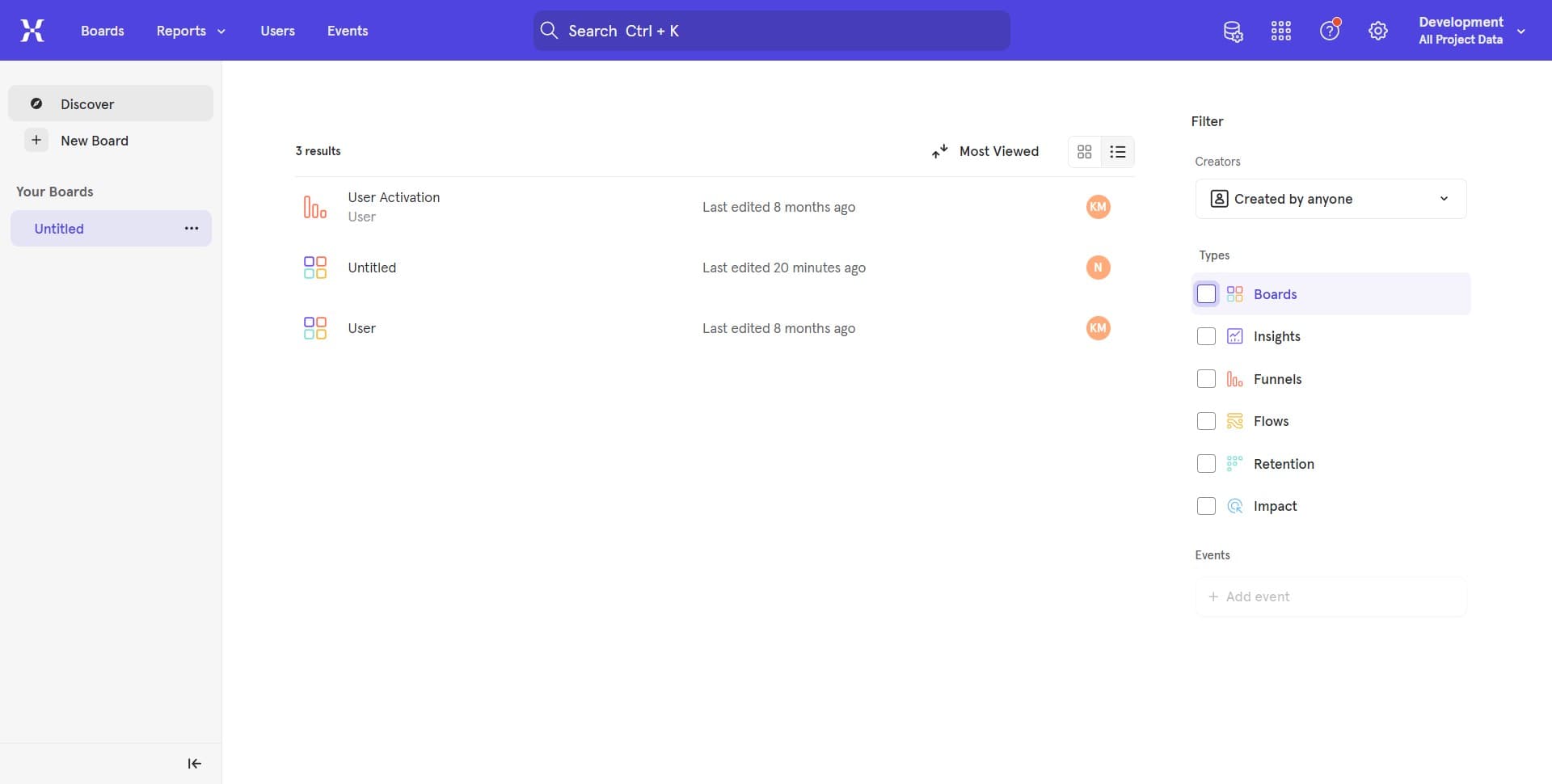The image size is (1552, 784).
Task: Open the help menu with notification dot
Action: click(x=1330, y=31)
